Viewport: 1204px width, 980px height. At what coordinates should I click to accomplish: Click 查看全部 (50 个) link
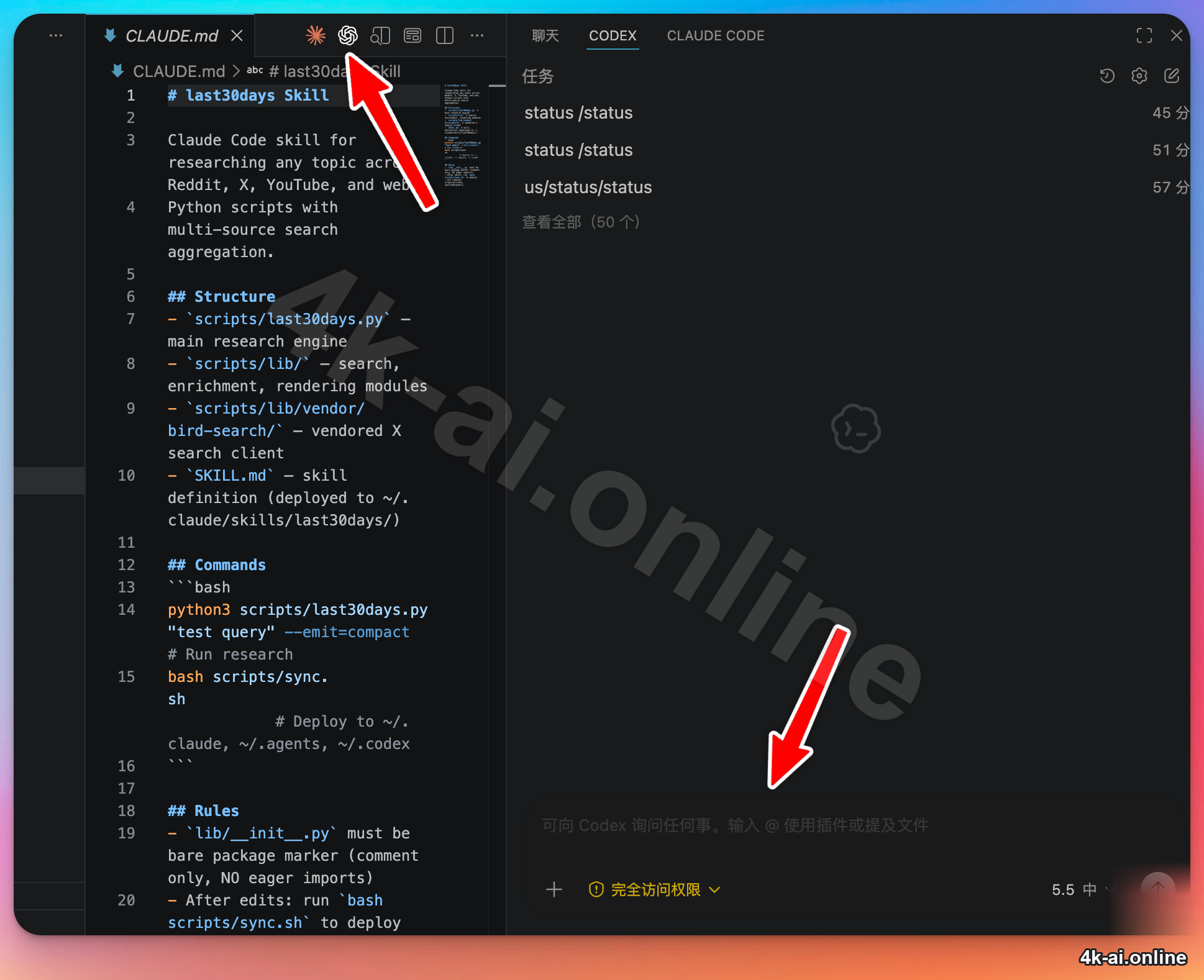tap(581, 222)
